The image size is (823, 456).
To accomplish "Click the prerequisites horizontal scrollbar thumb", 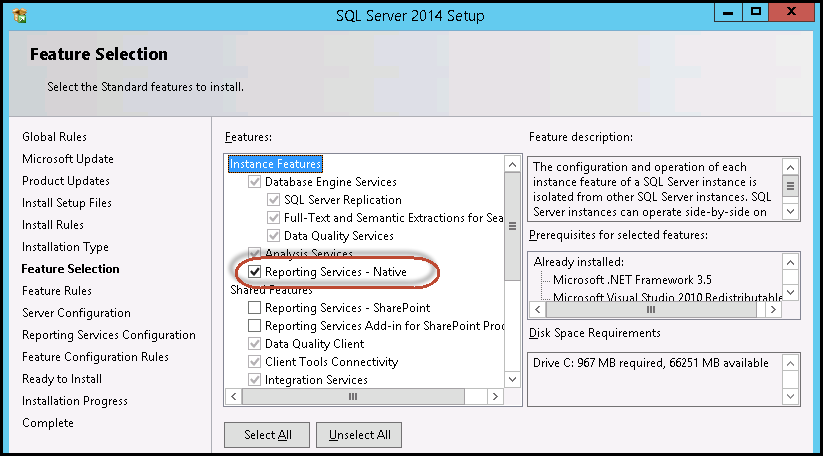I will pos(651,310).
